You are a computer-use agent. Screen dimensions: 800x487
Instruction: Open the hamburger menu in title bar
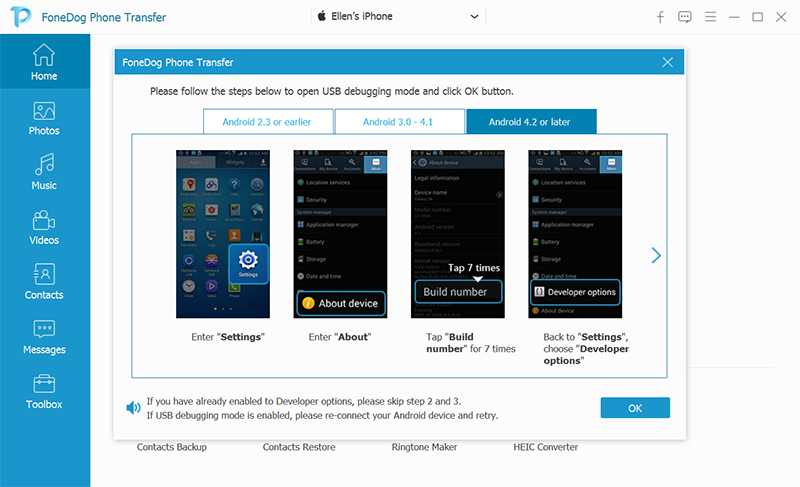710,17
